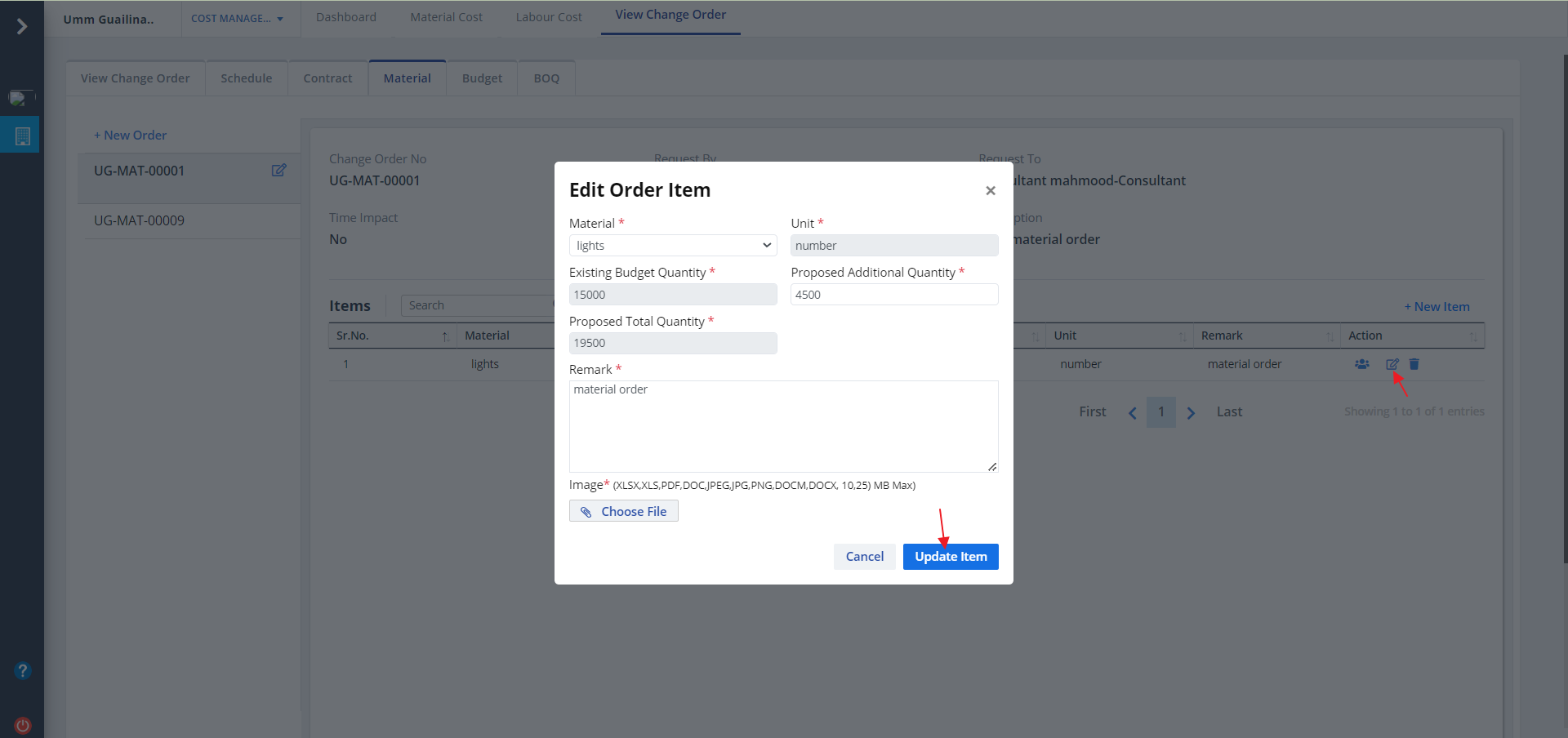Click the edit pencil icon in Action column
This screenshot has height=738, width=1568.
click(1392, 364)
